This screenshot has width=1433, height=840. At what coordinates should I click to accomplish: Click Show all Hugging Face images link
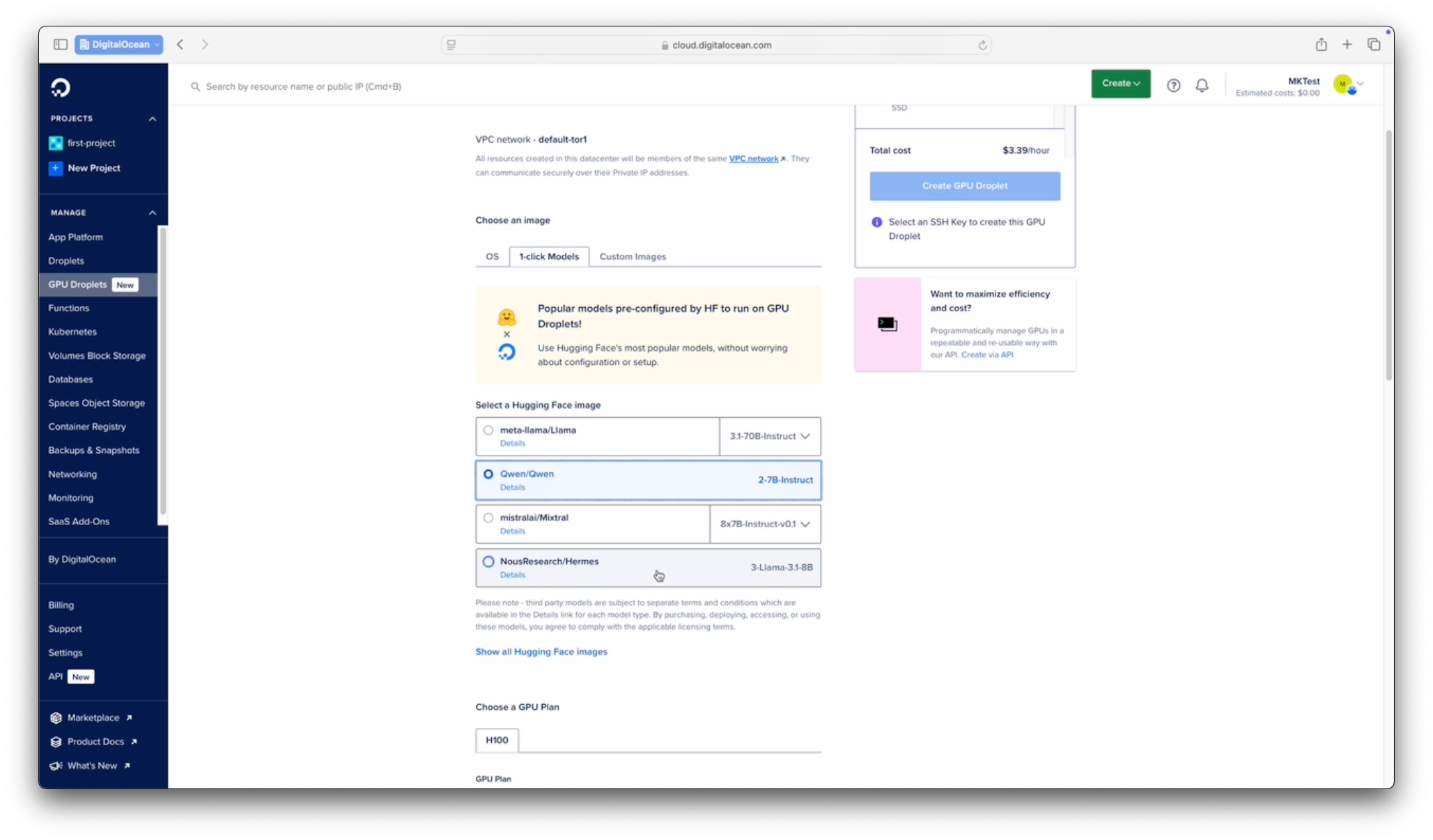tap(541, 651)
